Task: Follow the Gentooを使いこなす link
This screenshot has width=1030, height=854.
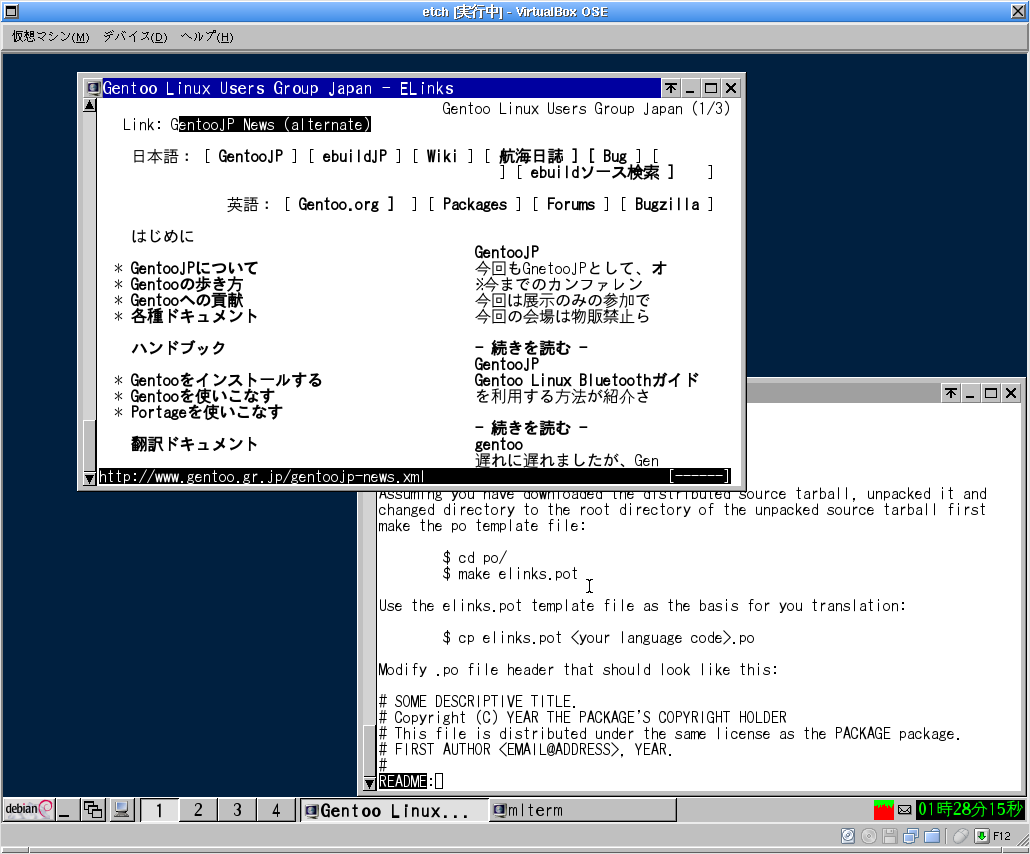Action: click(202, 396)
